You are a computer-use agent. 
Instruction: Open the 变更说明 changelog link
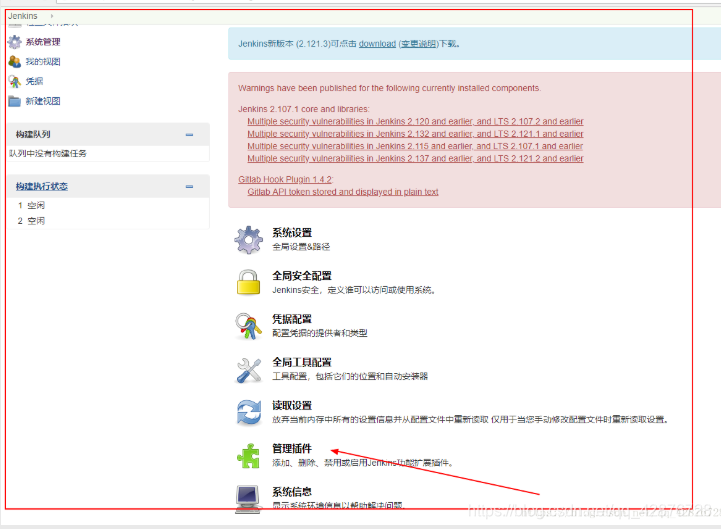point(418,44)
